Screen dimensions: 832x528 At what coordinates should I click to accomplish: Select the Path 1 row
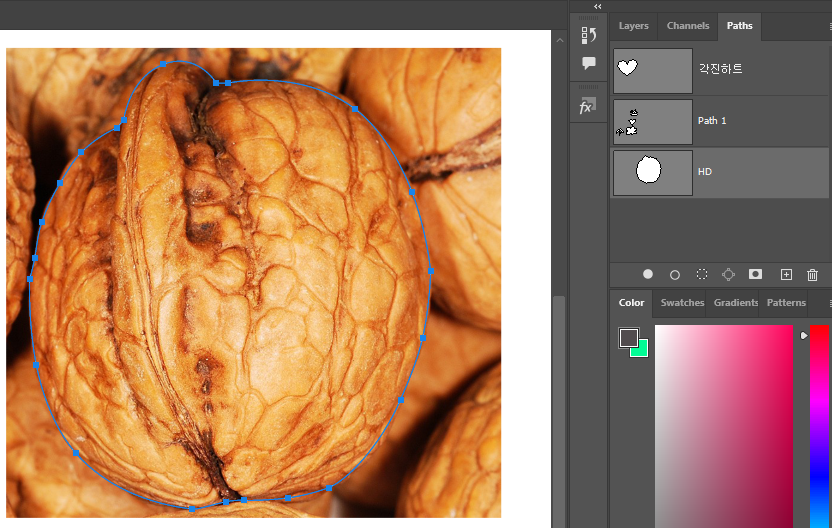point(720,122)
